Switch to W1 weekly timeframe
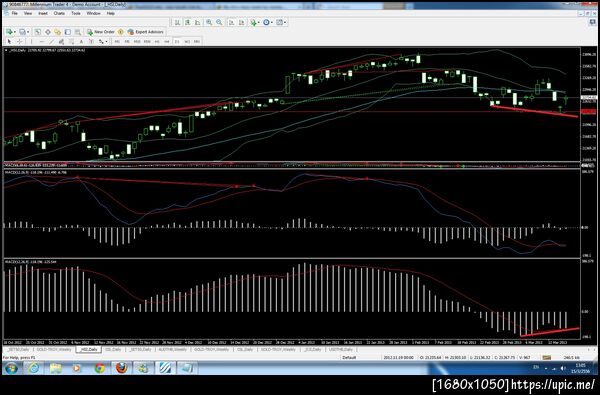The image size is (600, 395). pos(187,41)
